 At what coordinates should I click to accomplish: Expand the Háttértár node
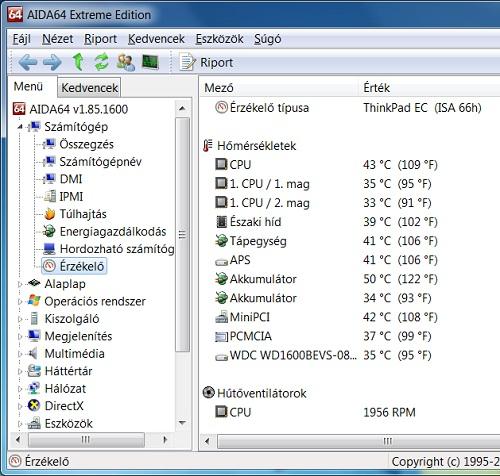point(20,371)
